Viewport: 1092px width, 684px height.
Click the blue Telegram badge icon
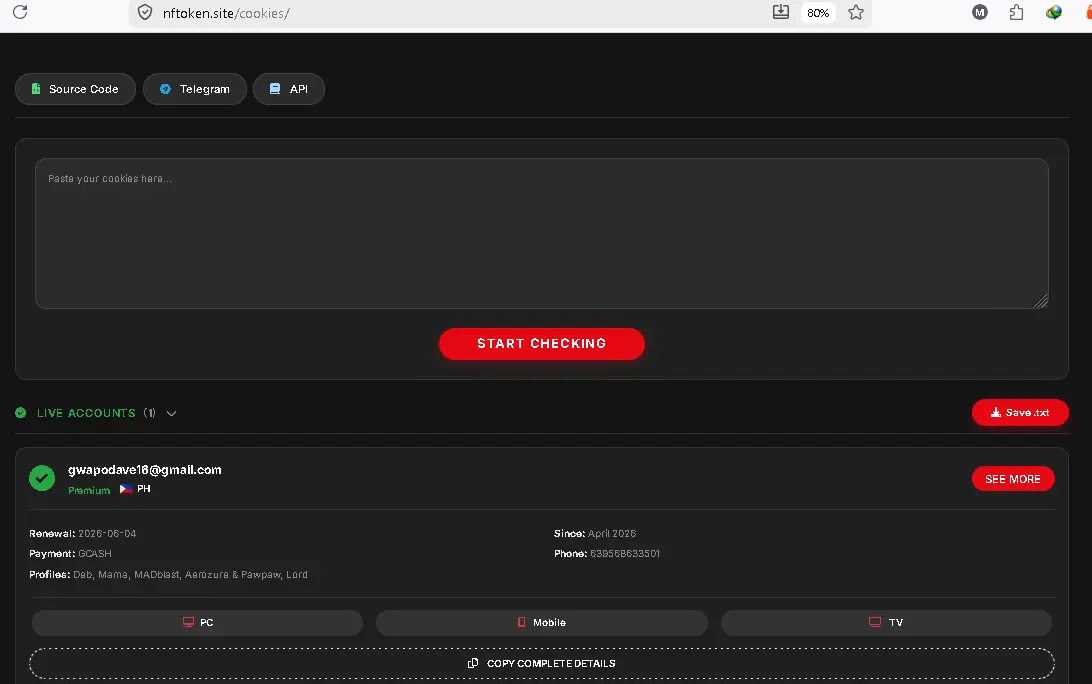coord(165,89)
